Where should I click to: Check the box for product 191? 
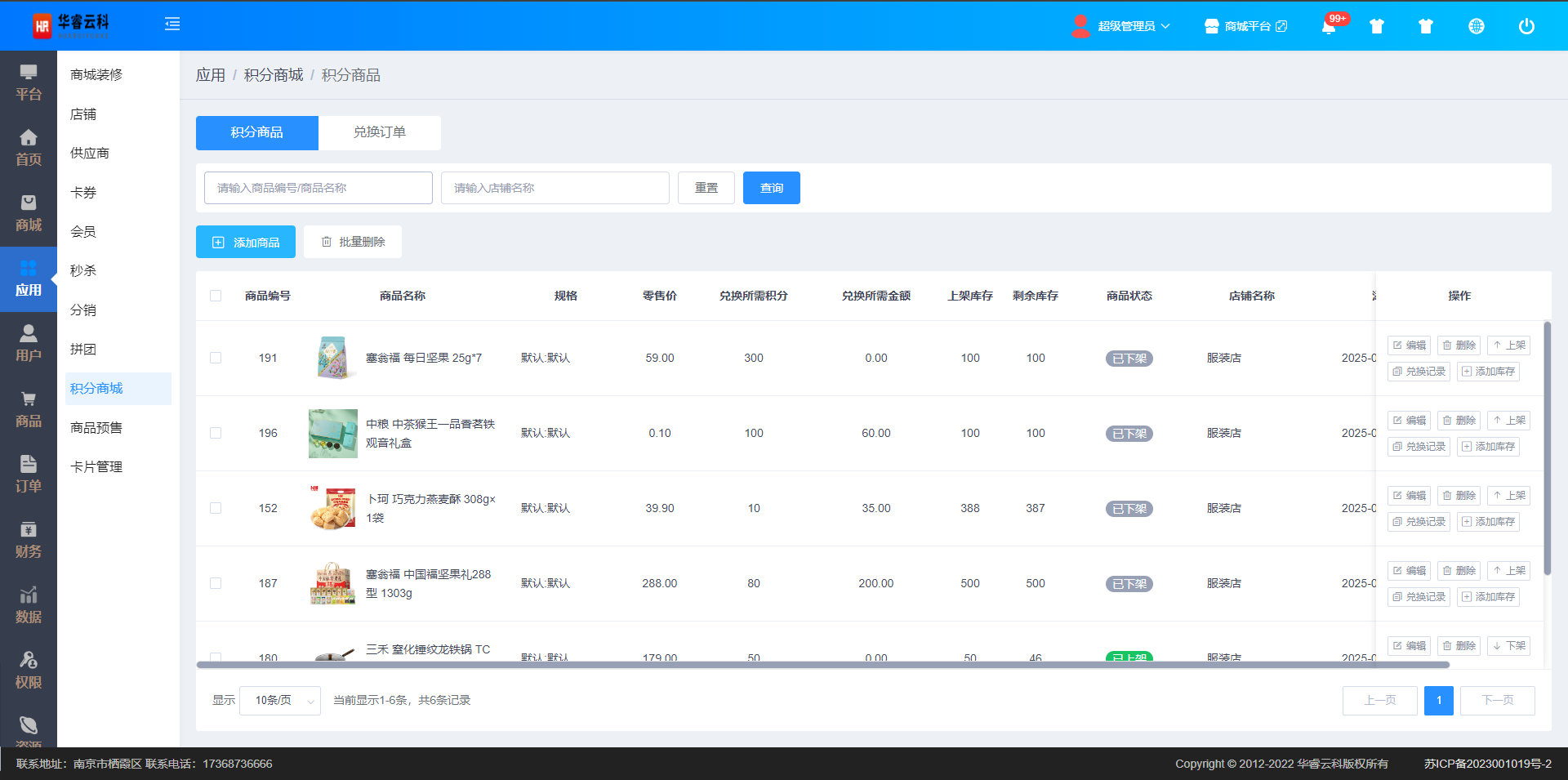click(216, 358)
